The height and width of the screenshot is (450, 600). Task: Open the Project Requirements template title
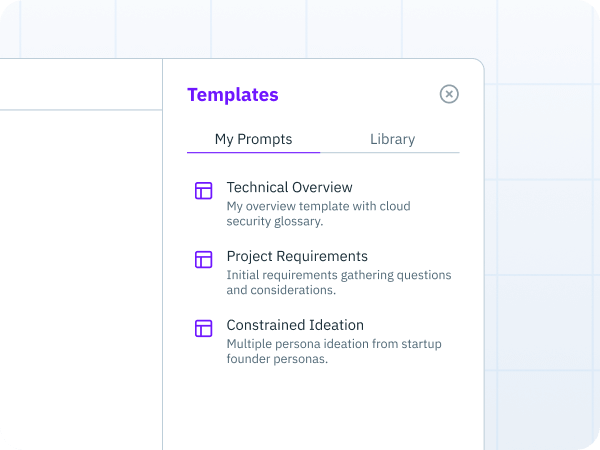coord(297,256)
